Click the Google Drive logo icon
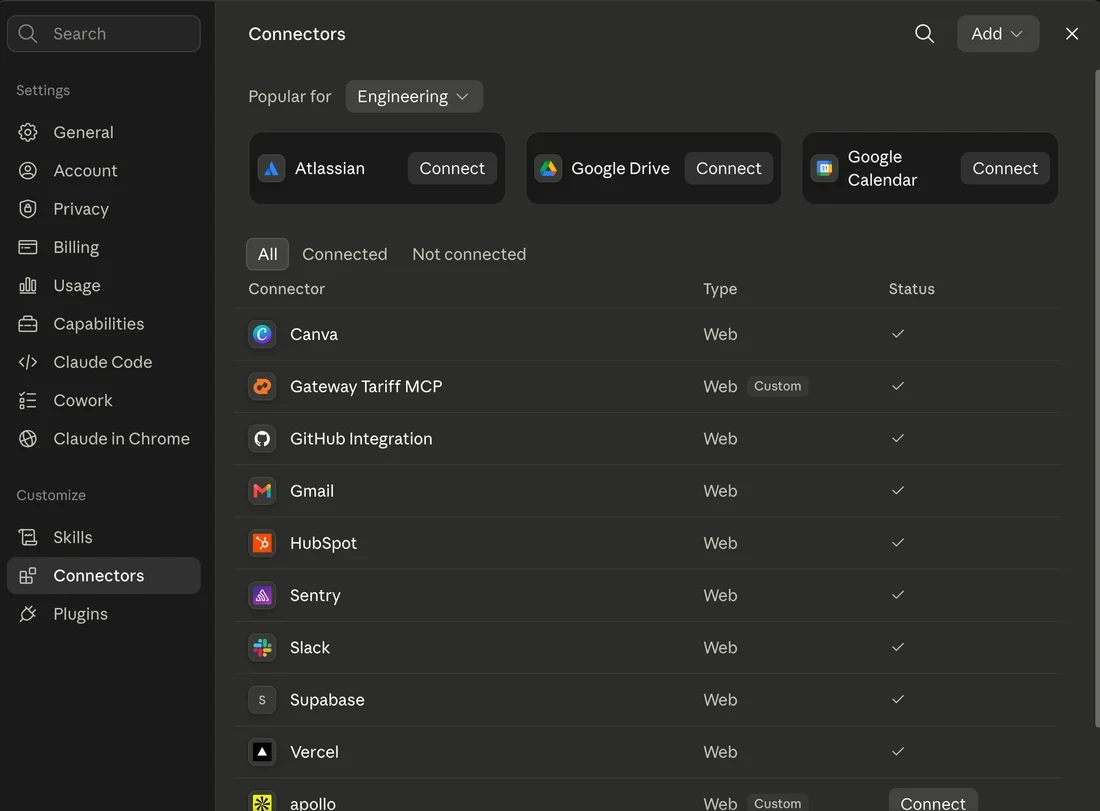Viewport: 1100px width, 811px height. coord(548,168)
